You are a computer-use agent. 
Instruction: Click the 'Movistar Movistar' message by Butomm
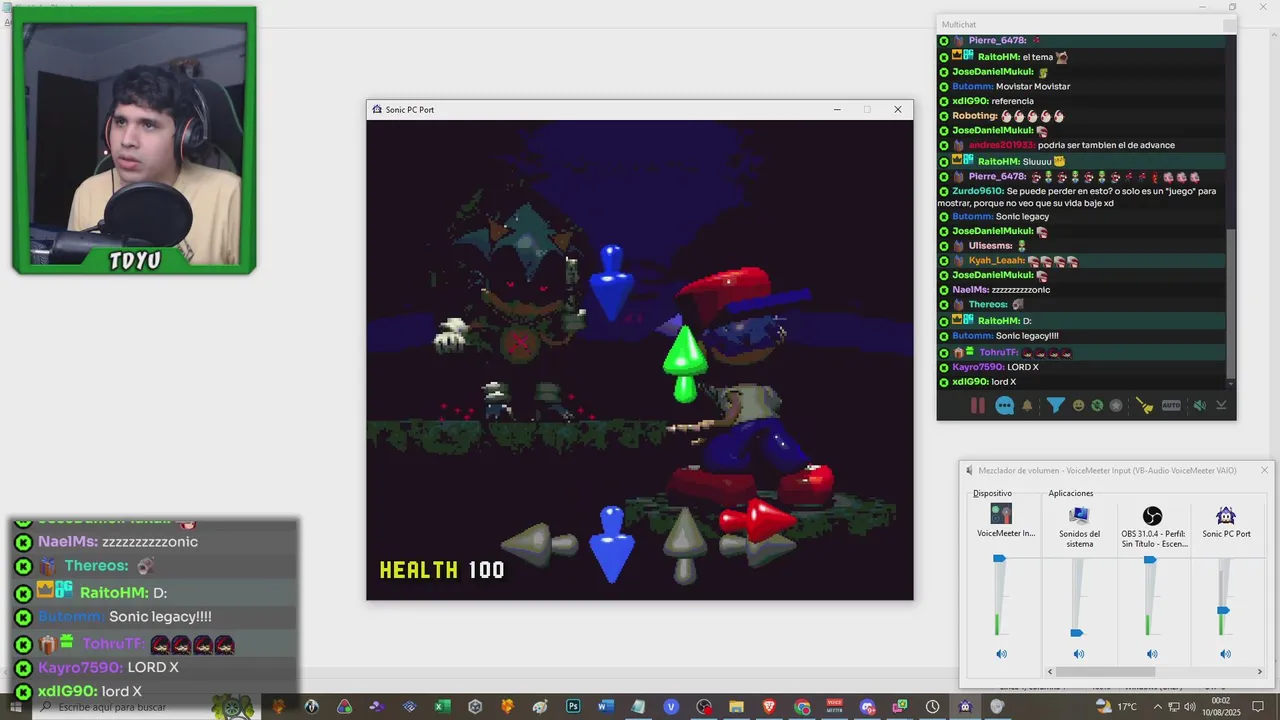(x=1033, y=87)
